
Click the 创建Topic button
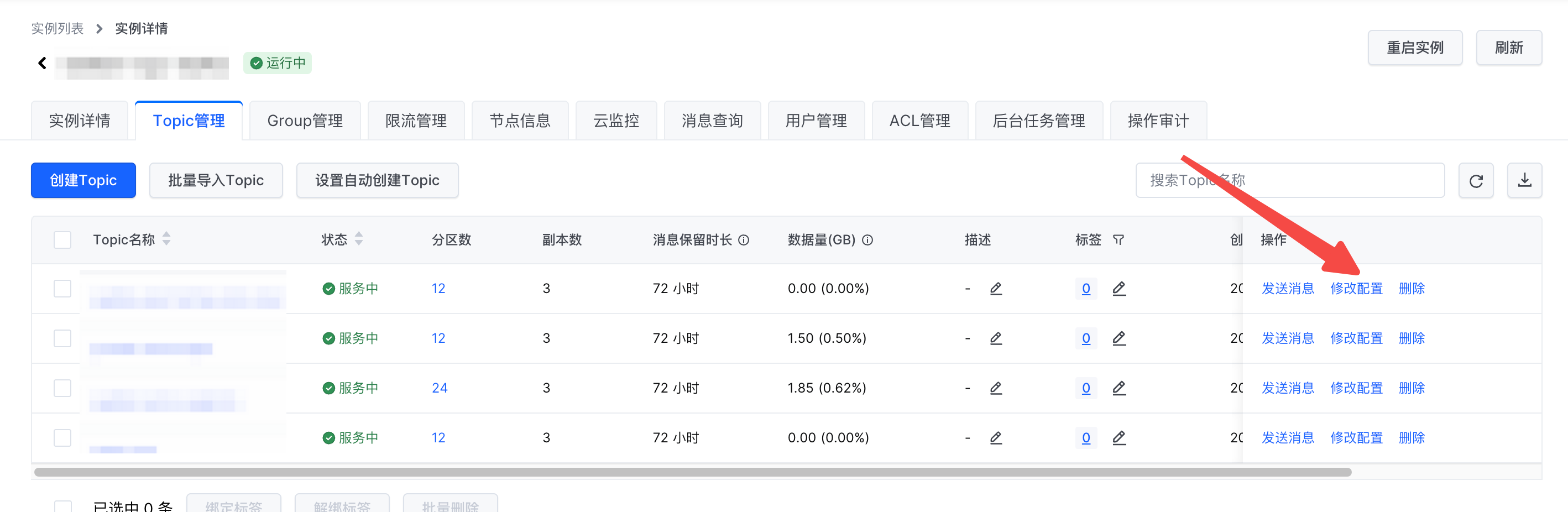pos(83,180)
